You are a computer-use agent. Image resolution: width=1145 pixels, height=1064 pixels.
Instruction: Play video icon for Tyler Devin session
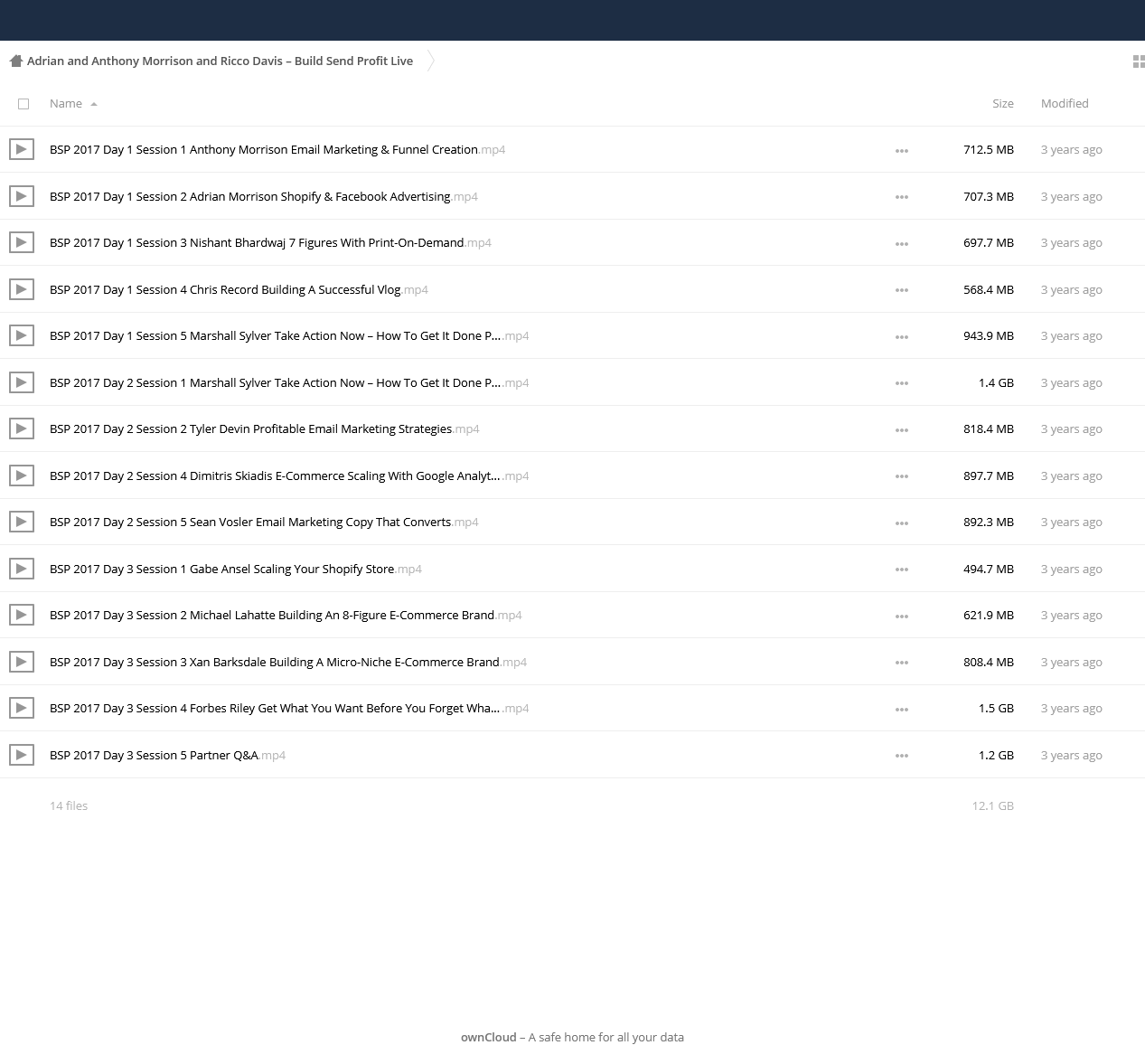click(x=22, y=428)
